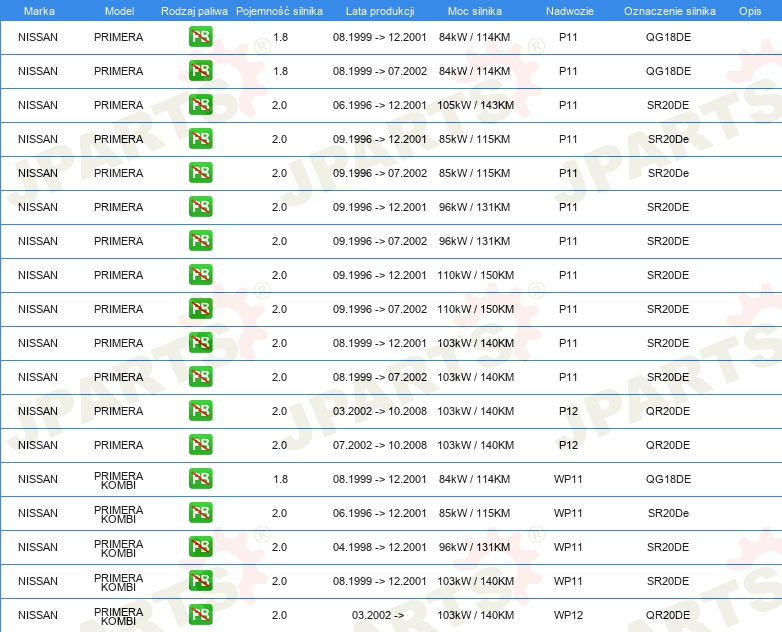Screen dimensions: 782x632
Task: Click the Marka column header
Action: 39,11
